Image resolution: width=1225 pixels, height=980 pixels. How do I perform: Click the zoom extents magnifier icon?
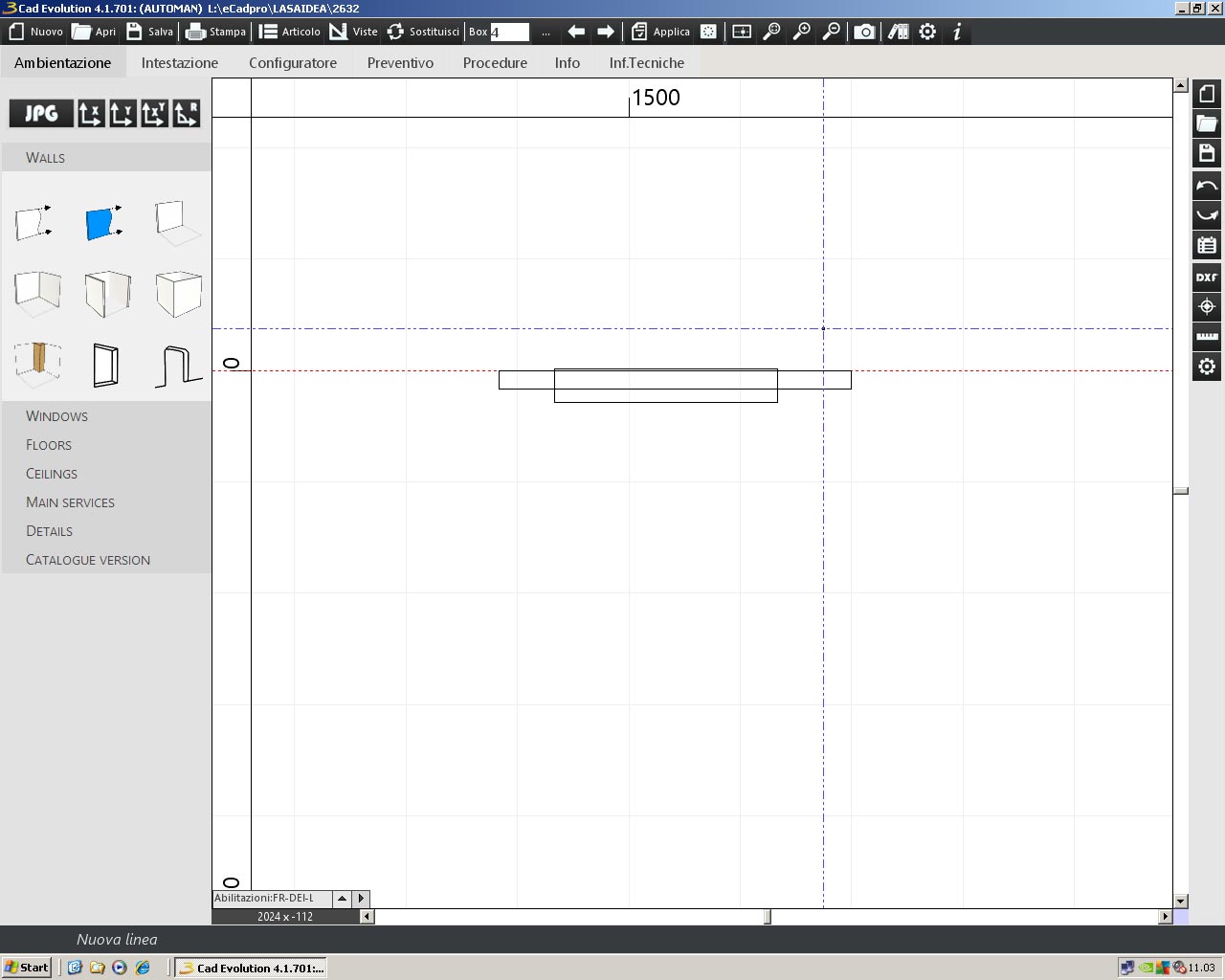click(771, 32)
